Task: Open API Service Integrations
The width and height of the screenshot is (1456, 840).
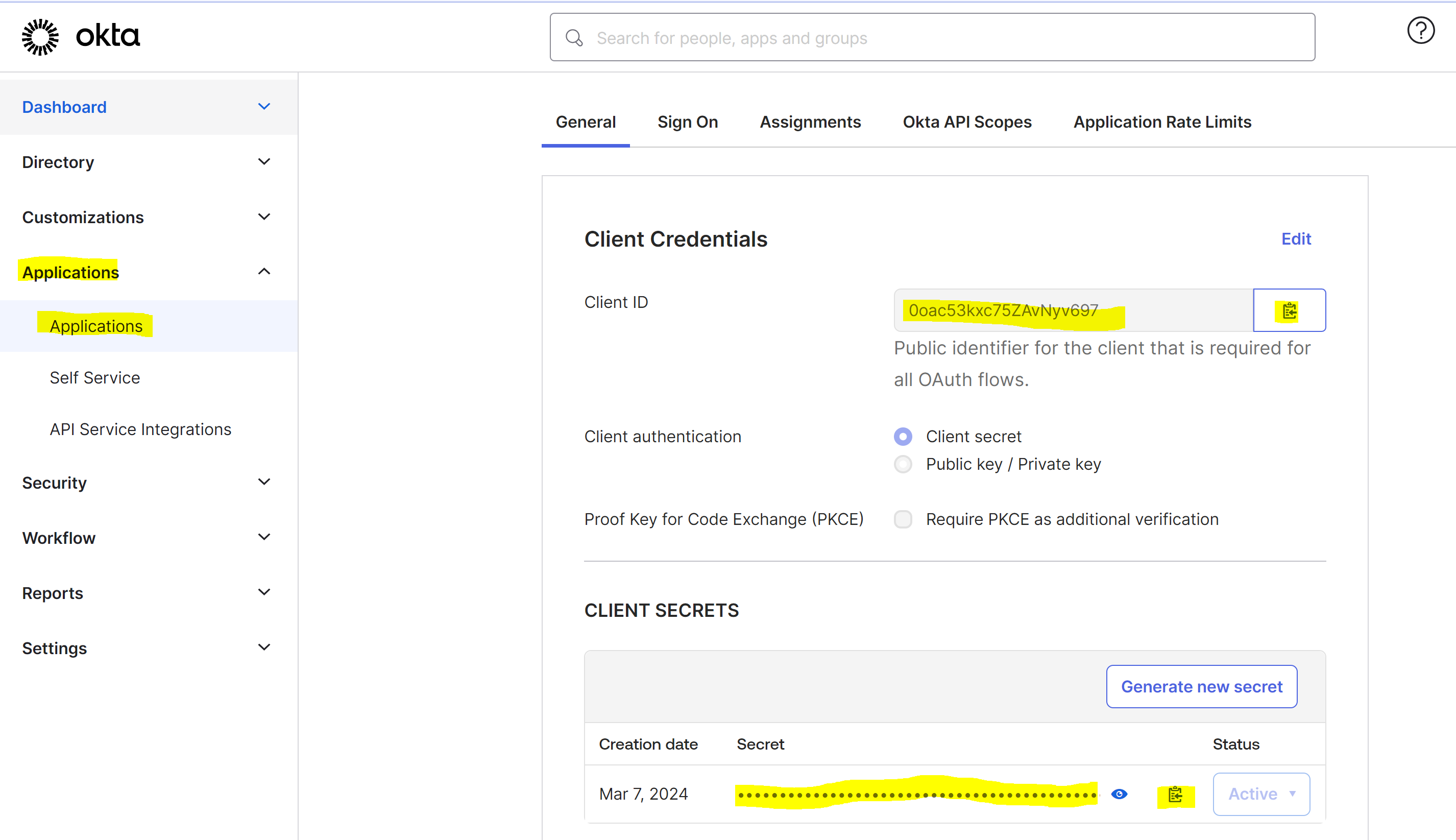Action: point(140,428)
